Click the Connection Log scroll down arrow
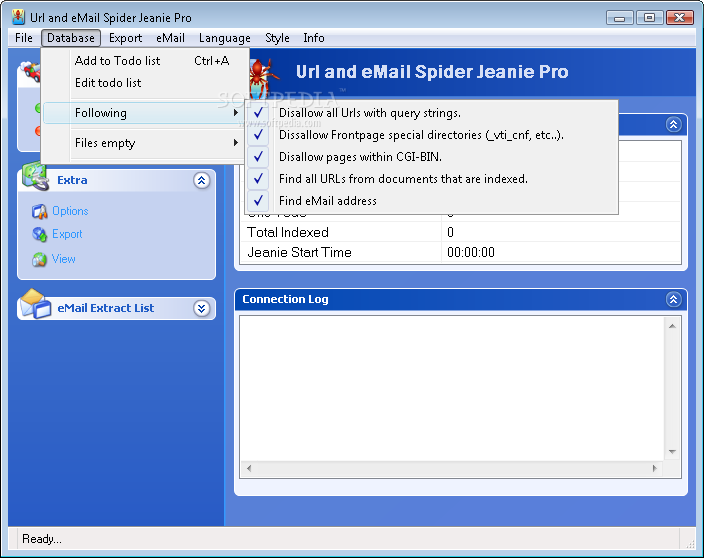The width and height of the screenshot is (704, 558). (672, 452)
